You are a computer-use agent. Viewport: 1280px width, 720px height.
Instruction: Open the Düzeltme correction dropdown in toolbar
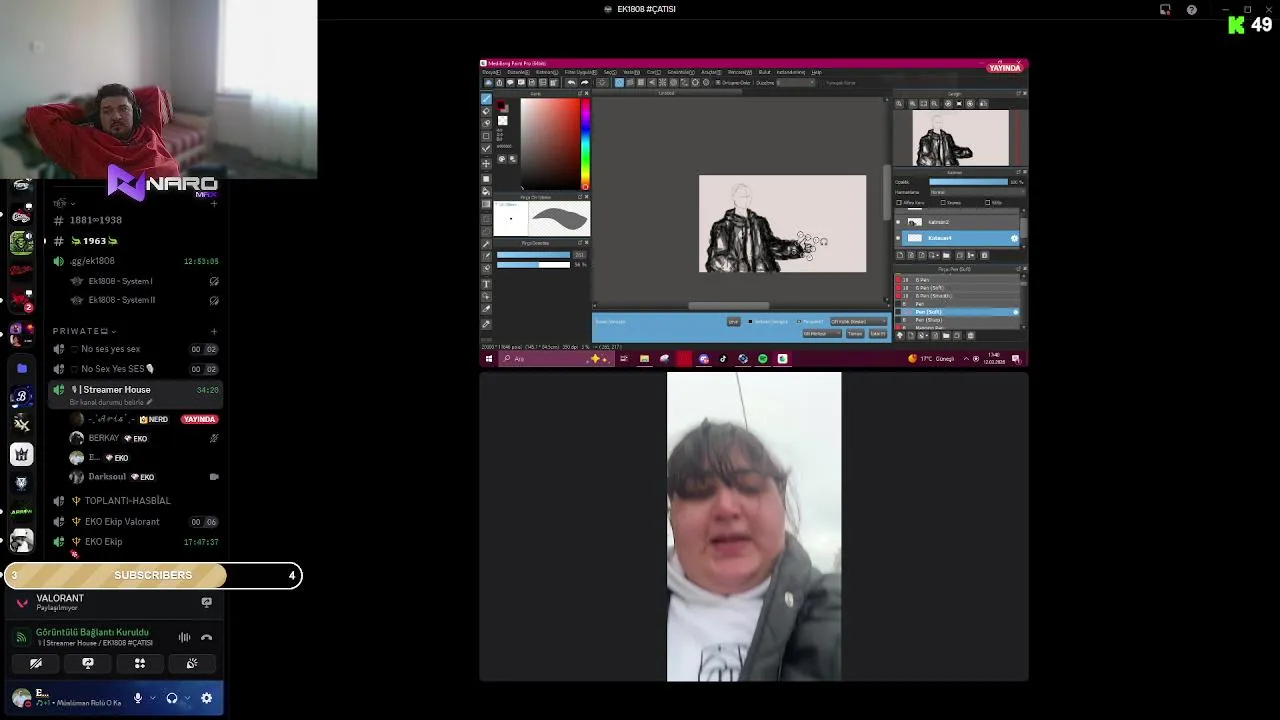(x=798, y=82)
